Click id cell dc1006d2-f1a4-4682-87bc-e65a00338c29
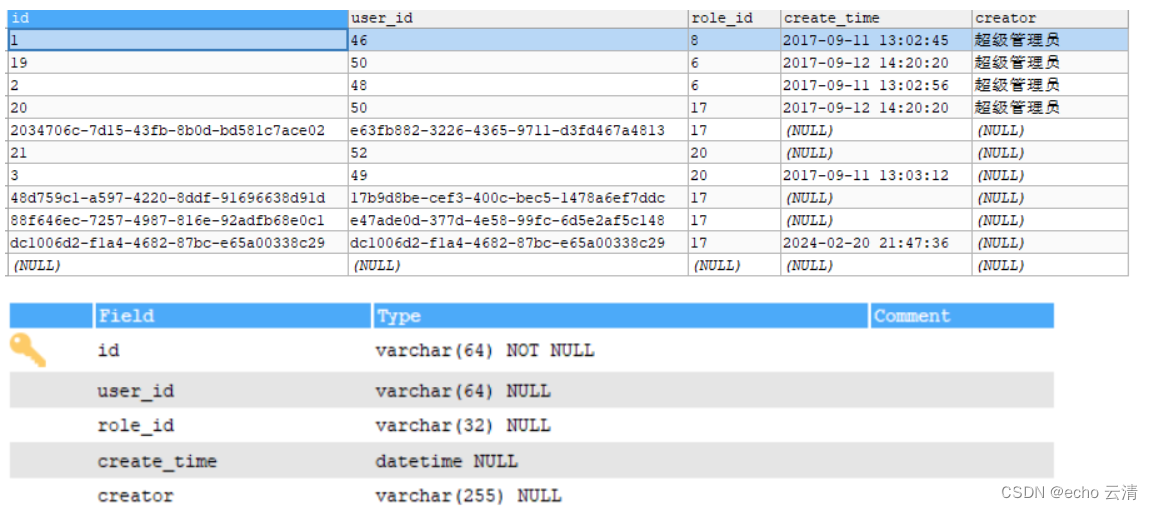This screenshot has width=1153, height=510. click(177, 243)
